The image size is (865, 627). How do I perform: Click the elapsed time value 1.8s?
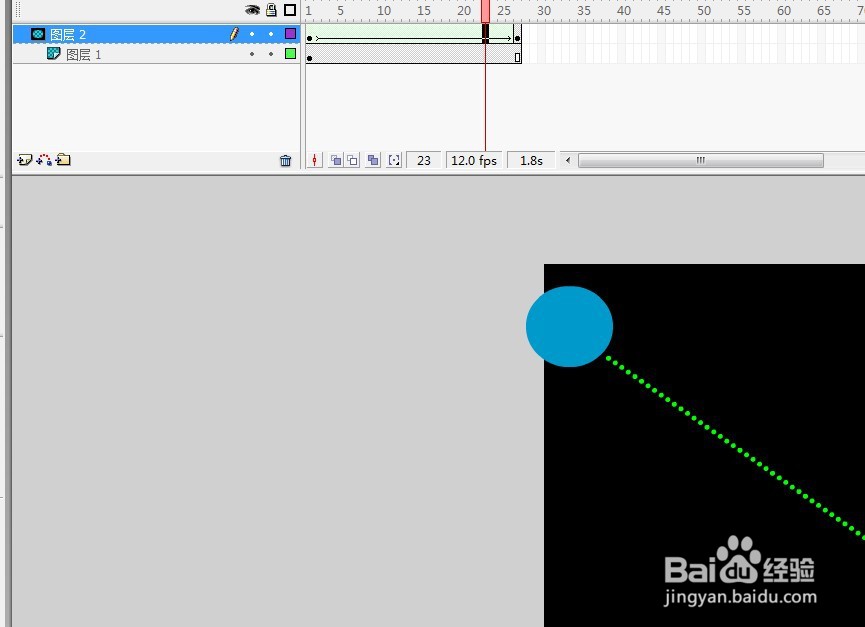531,160
